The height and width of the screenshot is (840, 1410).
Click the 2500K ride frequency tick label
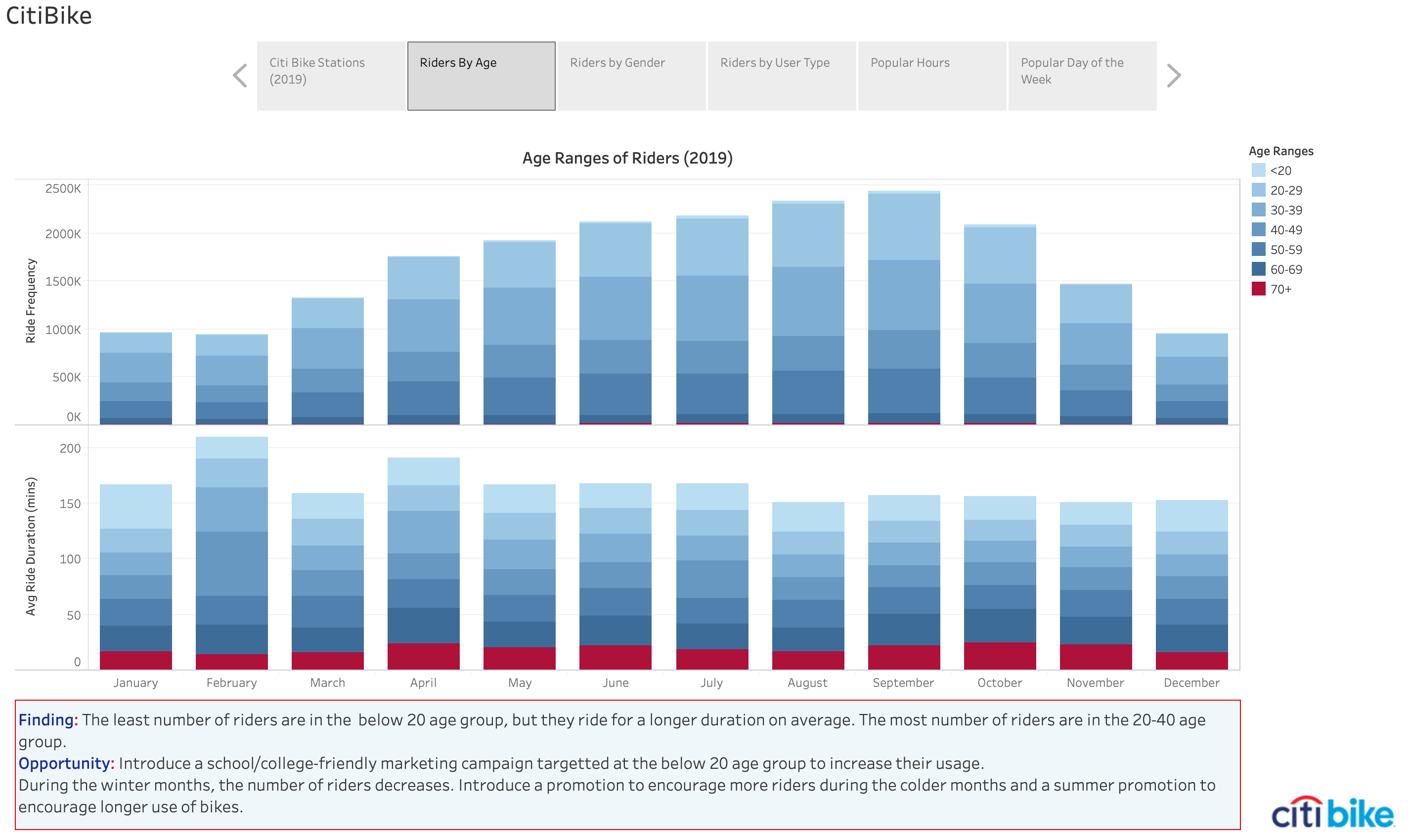(x=63, y=188)
